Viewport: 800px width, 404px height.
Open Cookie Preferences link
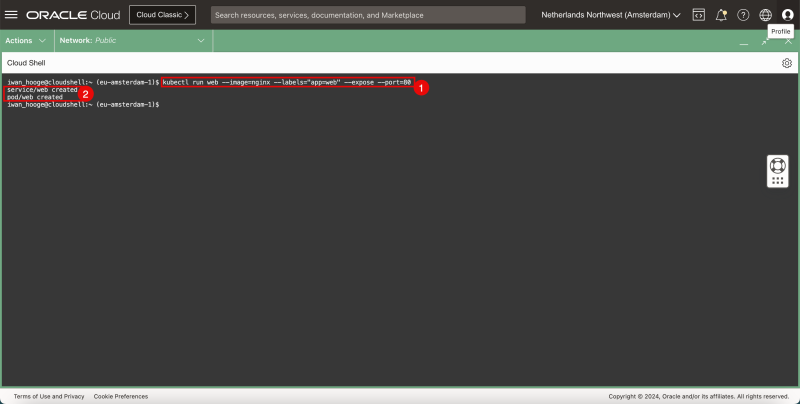tap(120, 396)
